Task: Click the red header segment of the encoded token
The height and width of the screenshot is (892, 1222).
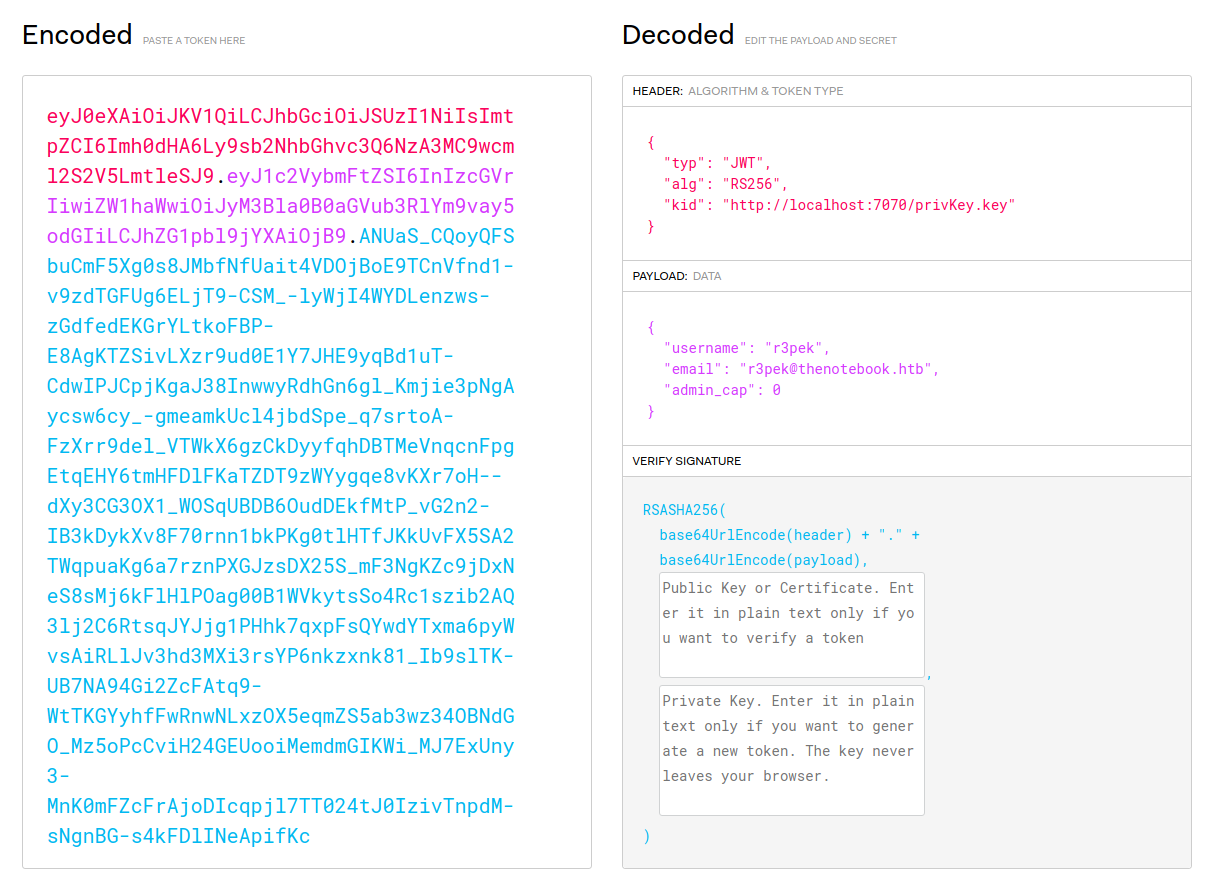Action: tap(280, 146)
